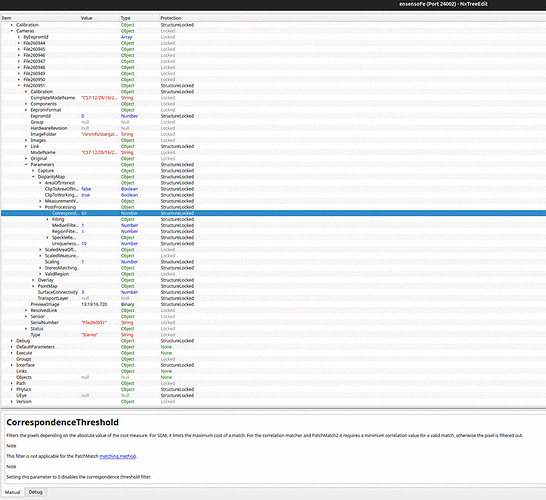Select the Images tree item

(x=38, y=140)
